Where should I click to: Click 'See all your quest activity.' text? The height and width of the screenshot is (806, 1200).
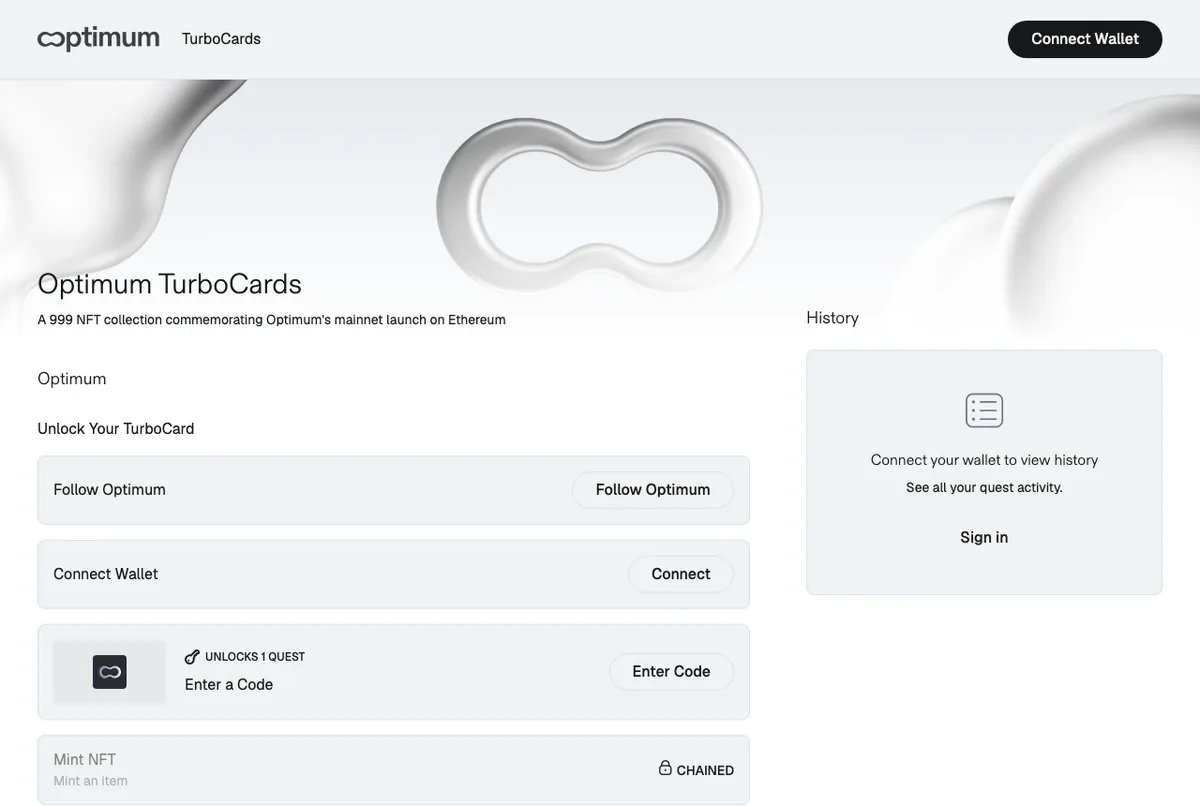click(984, 488)
